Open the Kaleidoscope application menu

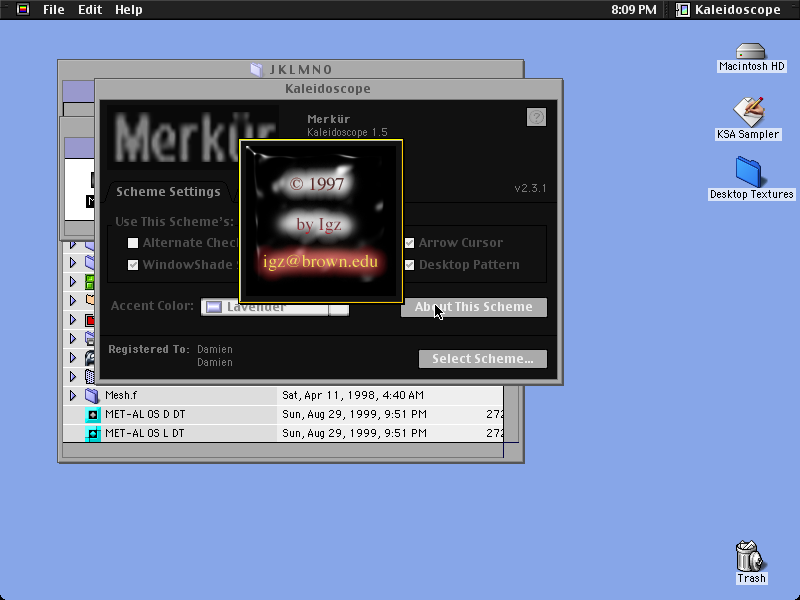coord(729,10)
